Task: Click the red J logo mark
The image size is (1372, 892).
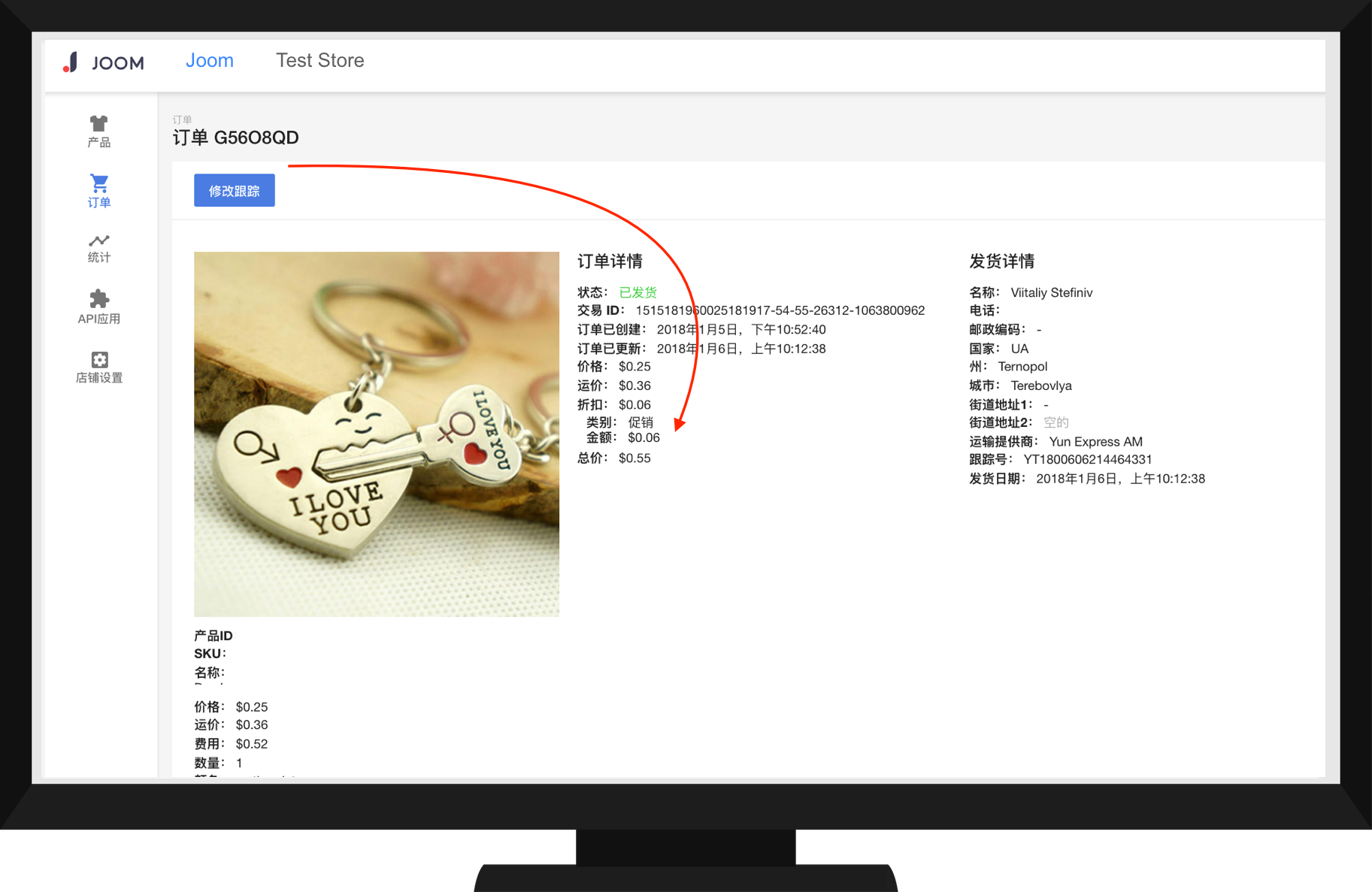Action: (71, 63)
